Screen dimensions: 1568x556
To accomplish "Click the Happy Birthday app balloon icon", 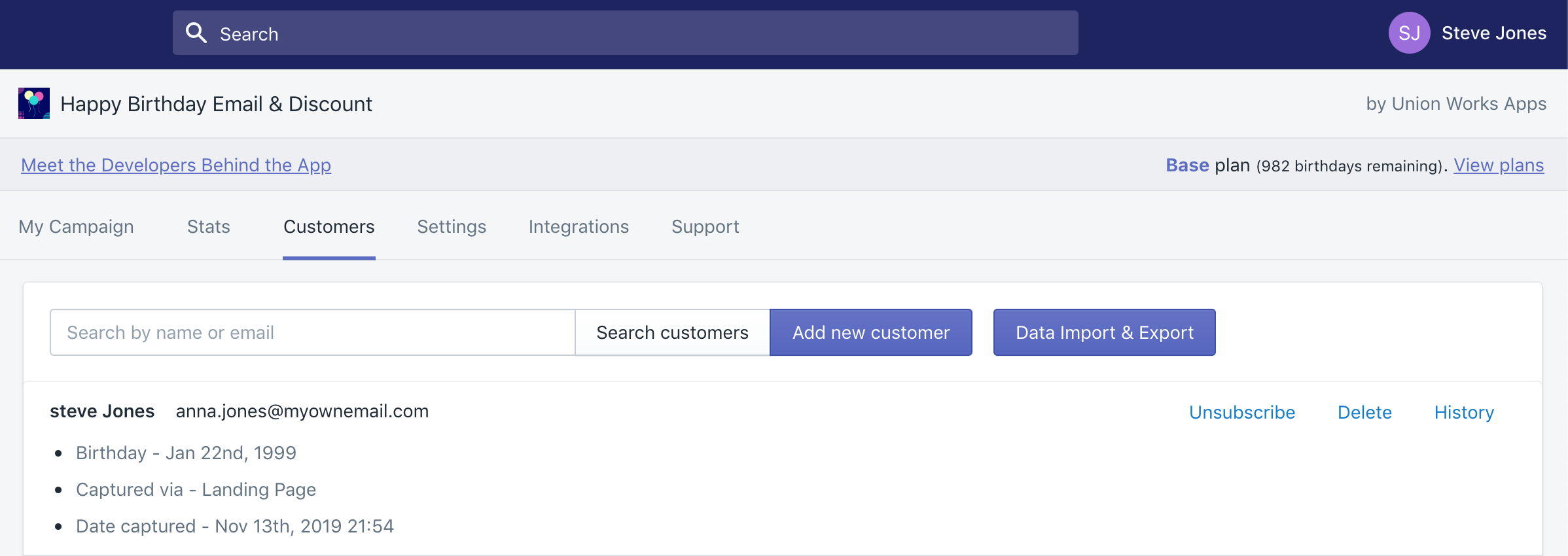I will tap(34, 103).
